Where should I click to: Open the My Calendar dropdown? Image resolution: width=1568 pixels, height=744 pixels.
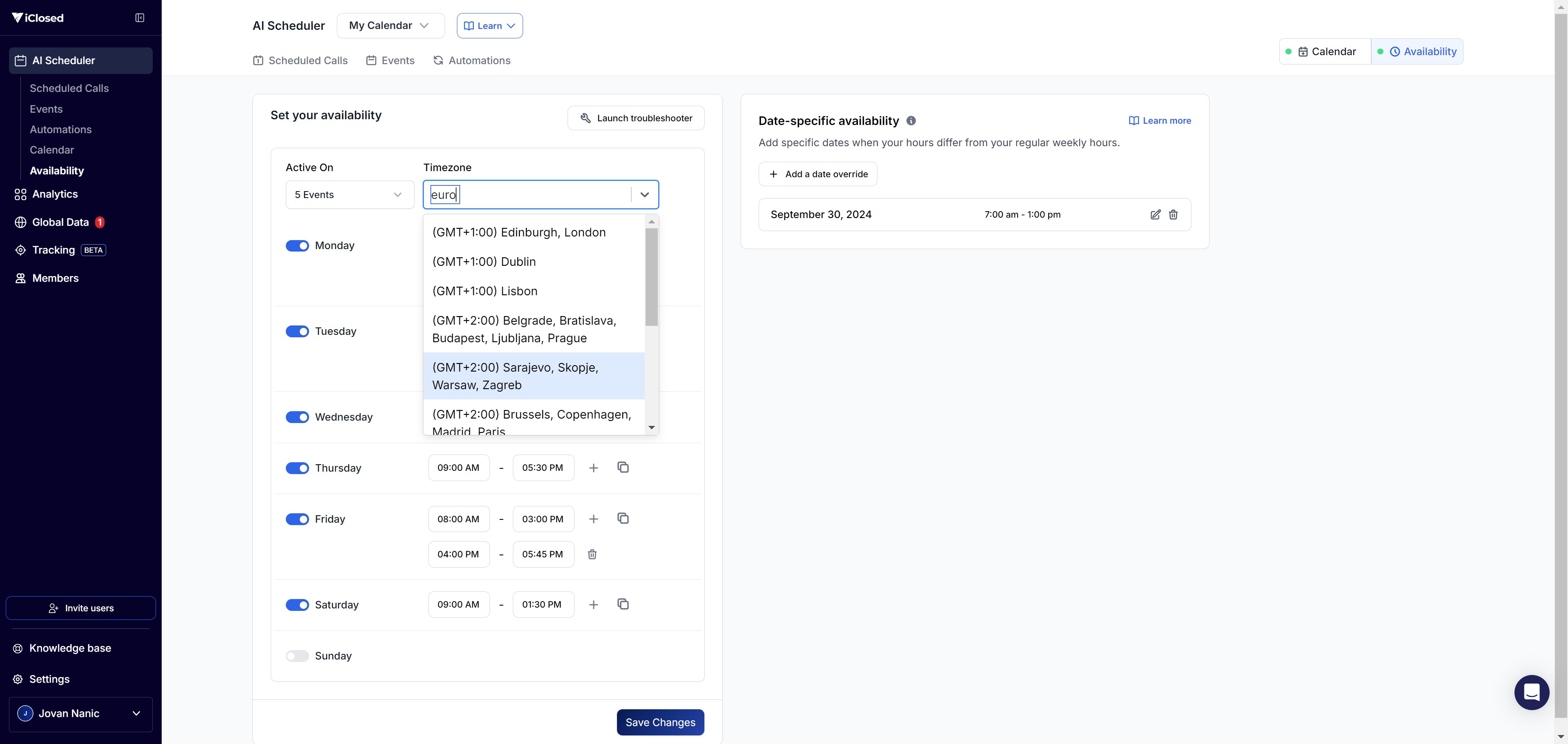tap(390, 26)
